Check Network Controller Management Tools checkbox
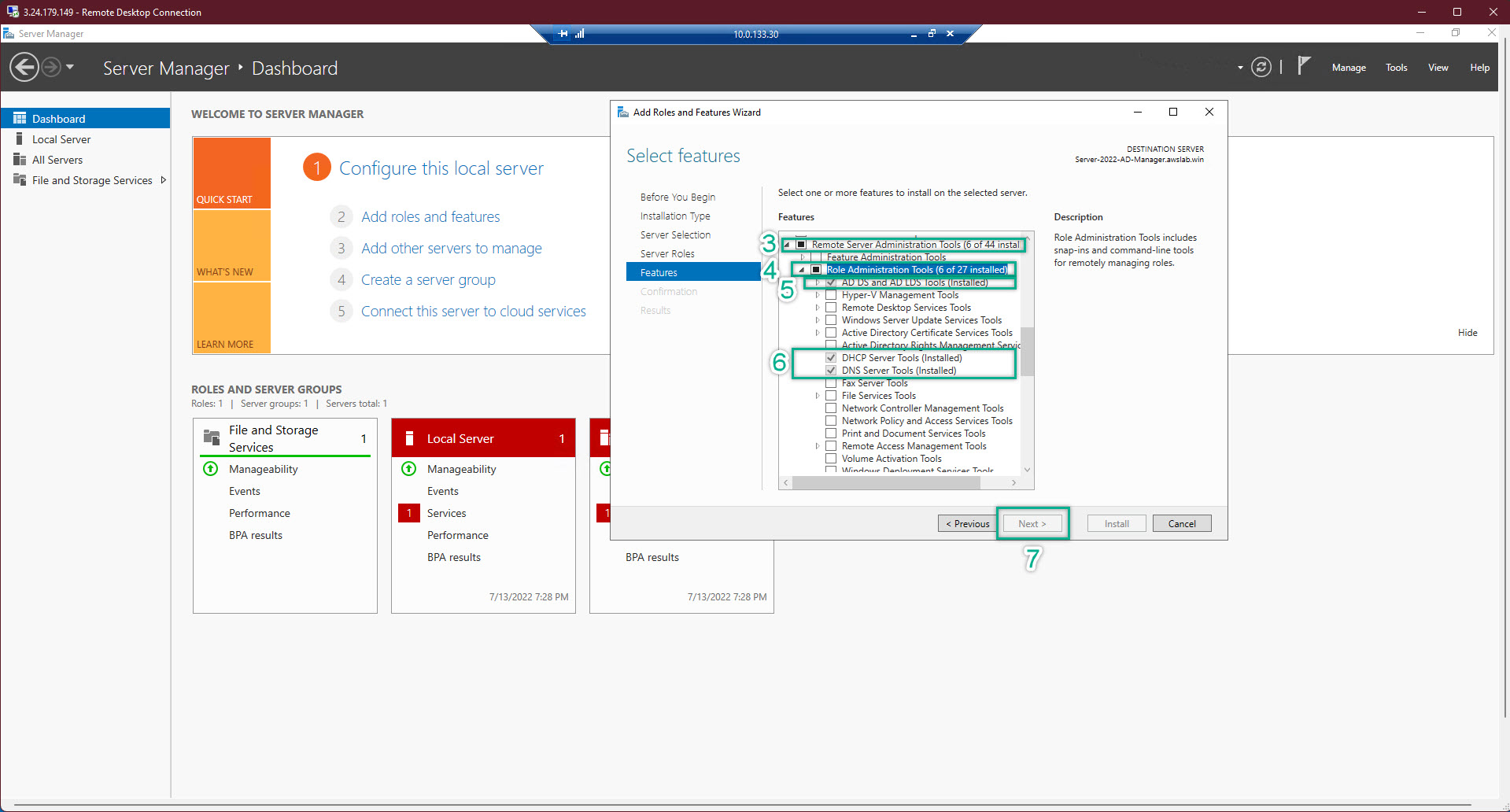Image resolution: width=1510 pixels, height=812 pixels. [831, 408]
